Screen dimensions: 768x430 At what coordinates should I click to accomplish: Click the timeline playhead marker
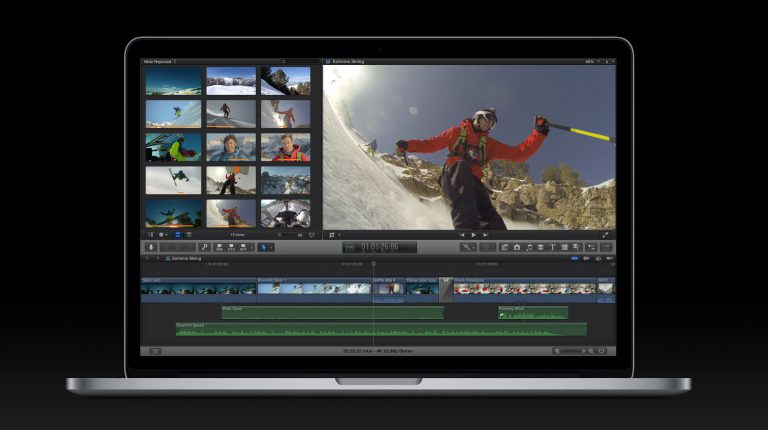click(374, 264)
